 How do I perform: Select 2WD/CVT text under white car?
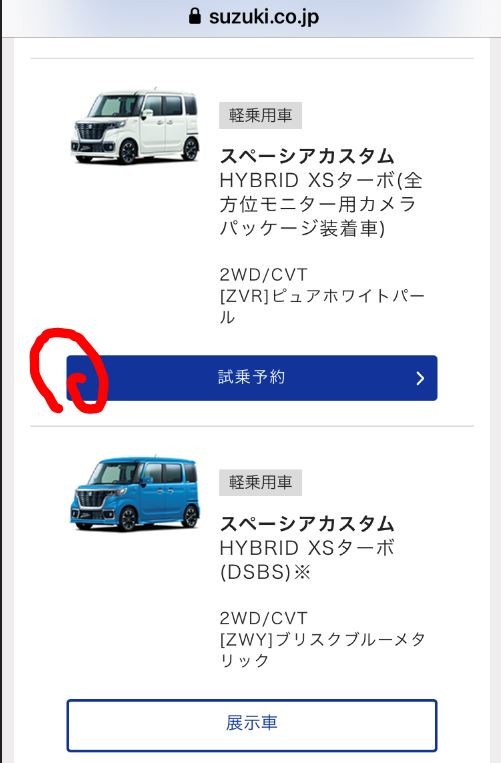[x=263, y=274]
